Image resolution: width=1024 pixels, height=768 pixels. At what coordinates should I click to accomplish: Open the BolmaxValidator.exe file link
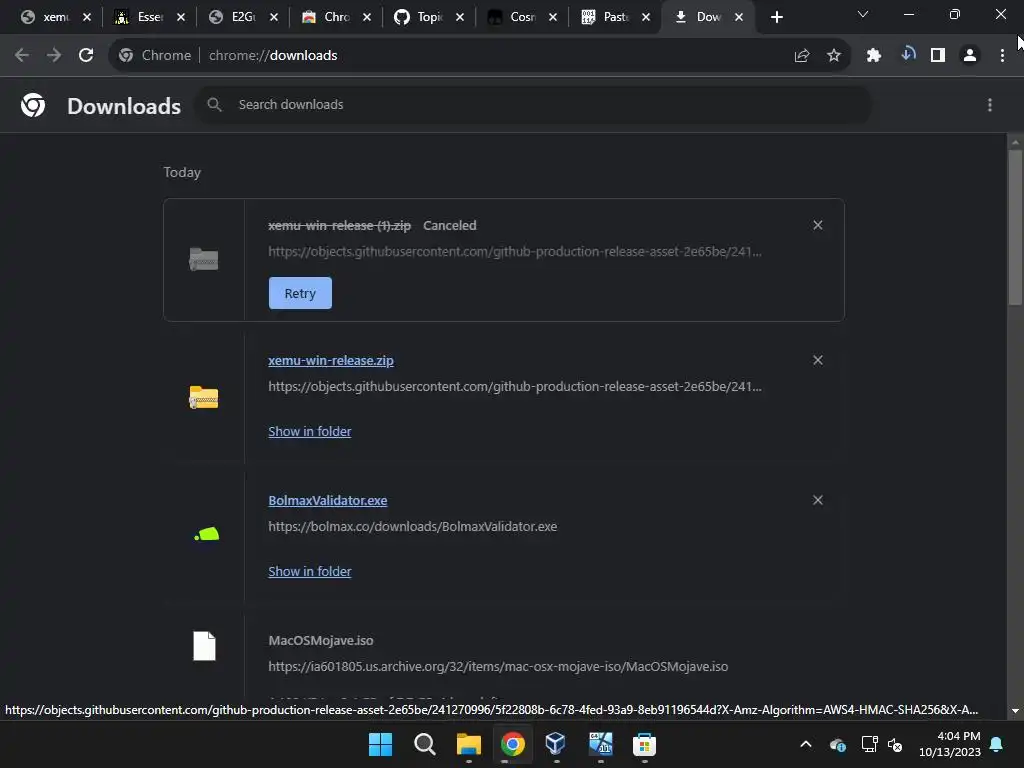[x=328, y=500]
